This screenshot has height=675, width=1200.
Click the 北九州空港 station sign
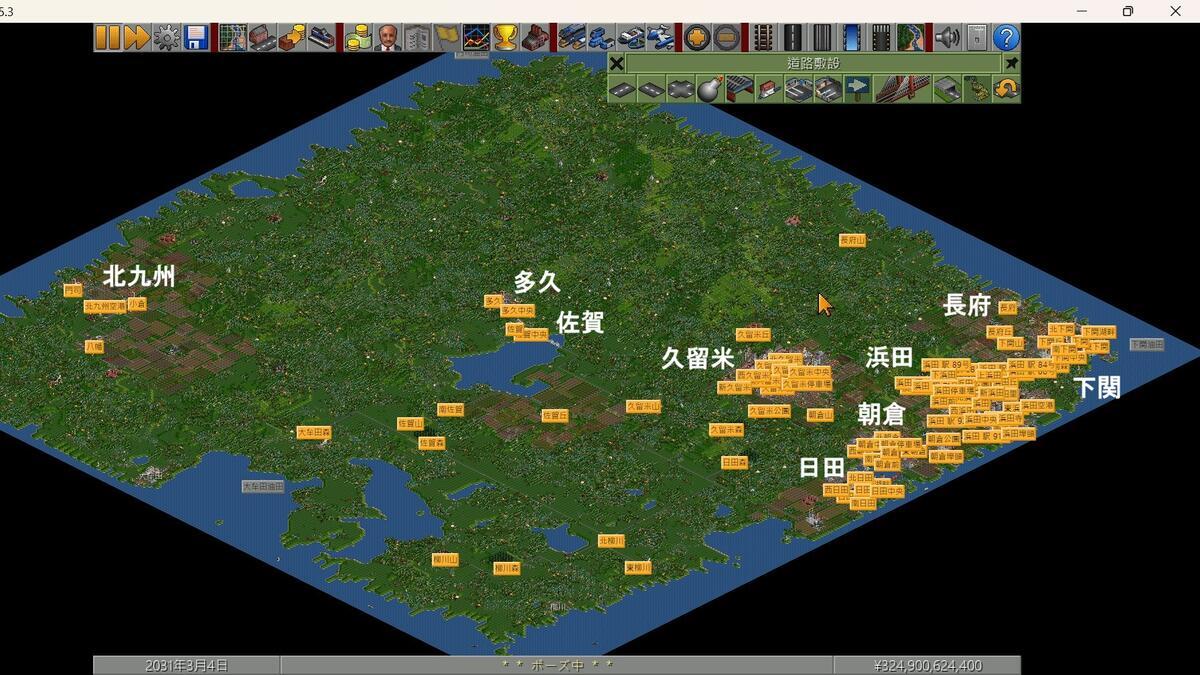[105, 307]
